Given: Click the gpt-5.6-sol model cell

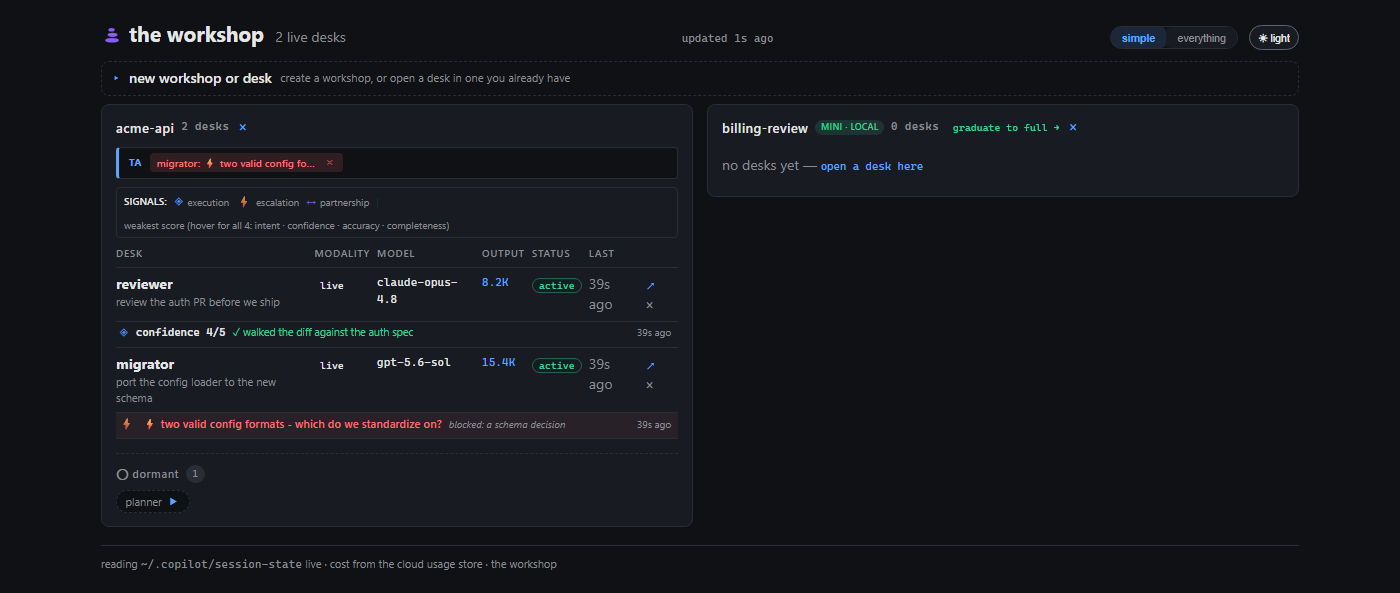Looking at the screenshot, I should pos(413,363).
